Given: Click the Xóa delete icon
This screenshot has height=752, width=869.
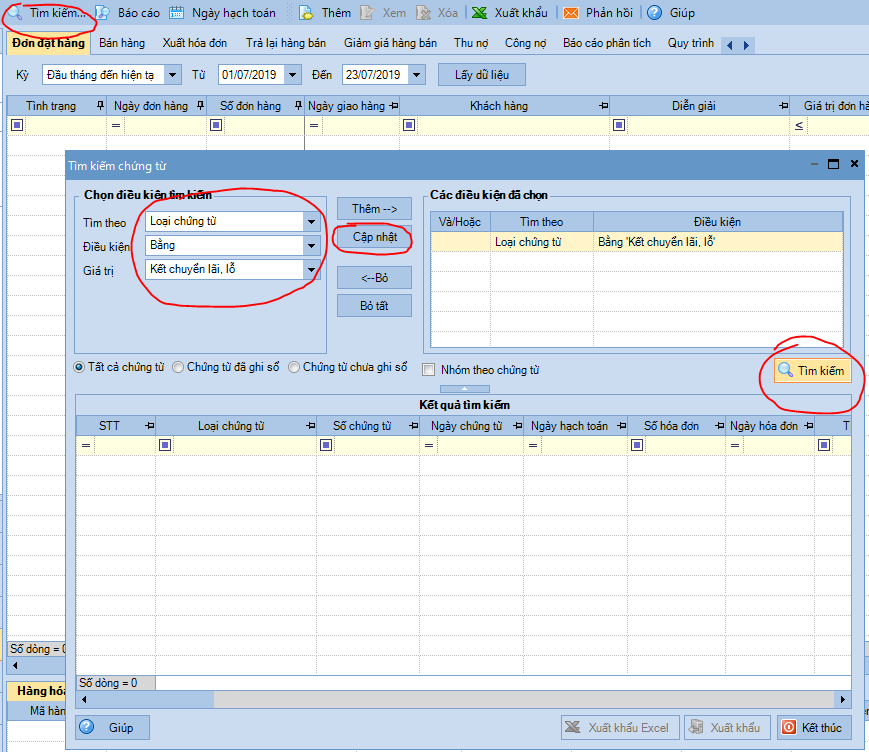Looking at the screenshot, I should 423,12.
